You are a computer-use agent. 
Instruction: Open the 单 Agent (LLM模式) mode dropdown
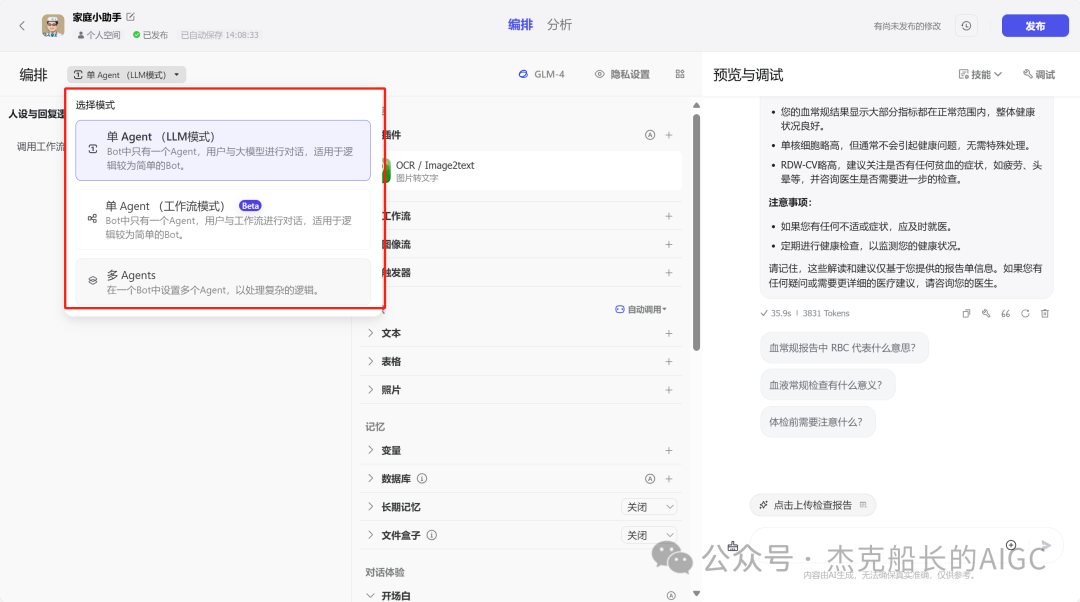[x=127, y=74]
